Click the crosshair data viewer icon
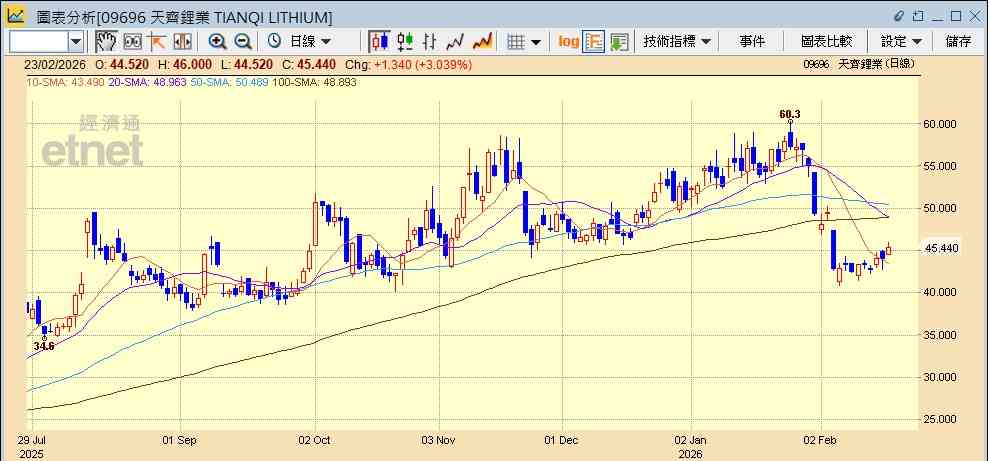 pyautogui.click(x=132, y=42)
